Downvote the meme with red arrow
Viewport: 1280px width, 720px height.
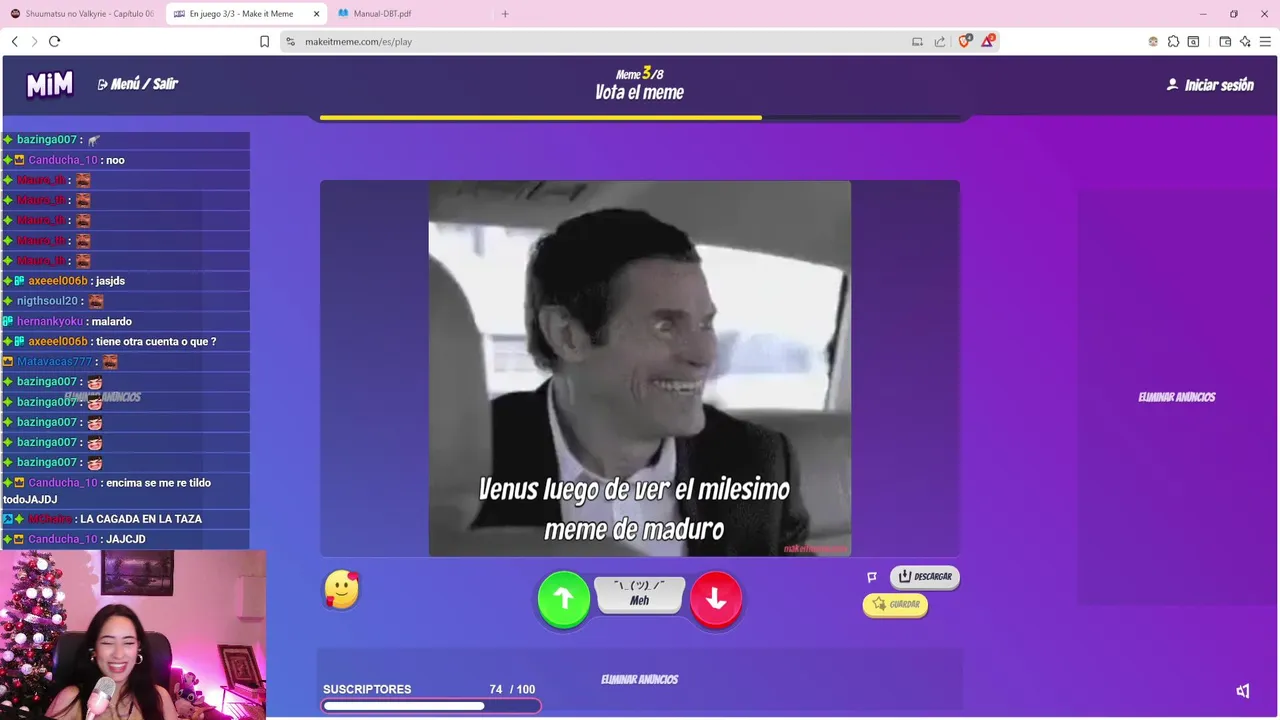click(x=716, y=599)
